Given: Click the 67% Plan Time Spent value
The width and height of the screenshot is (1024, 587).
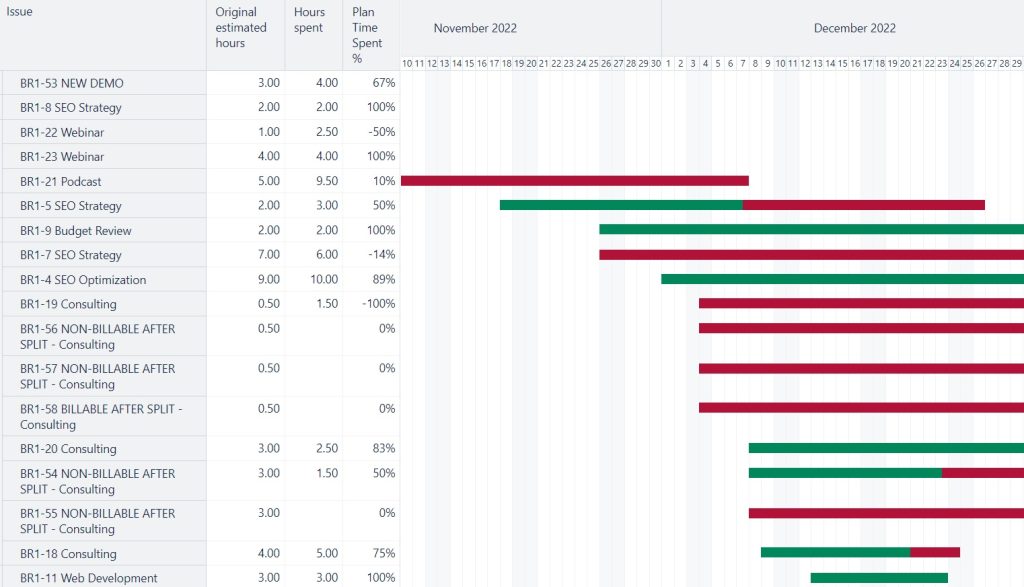Looking at the screenshot, I should pos(383,83).
